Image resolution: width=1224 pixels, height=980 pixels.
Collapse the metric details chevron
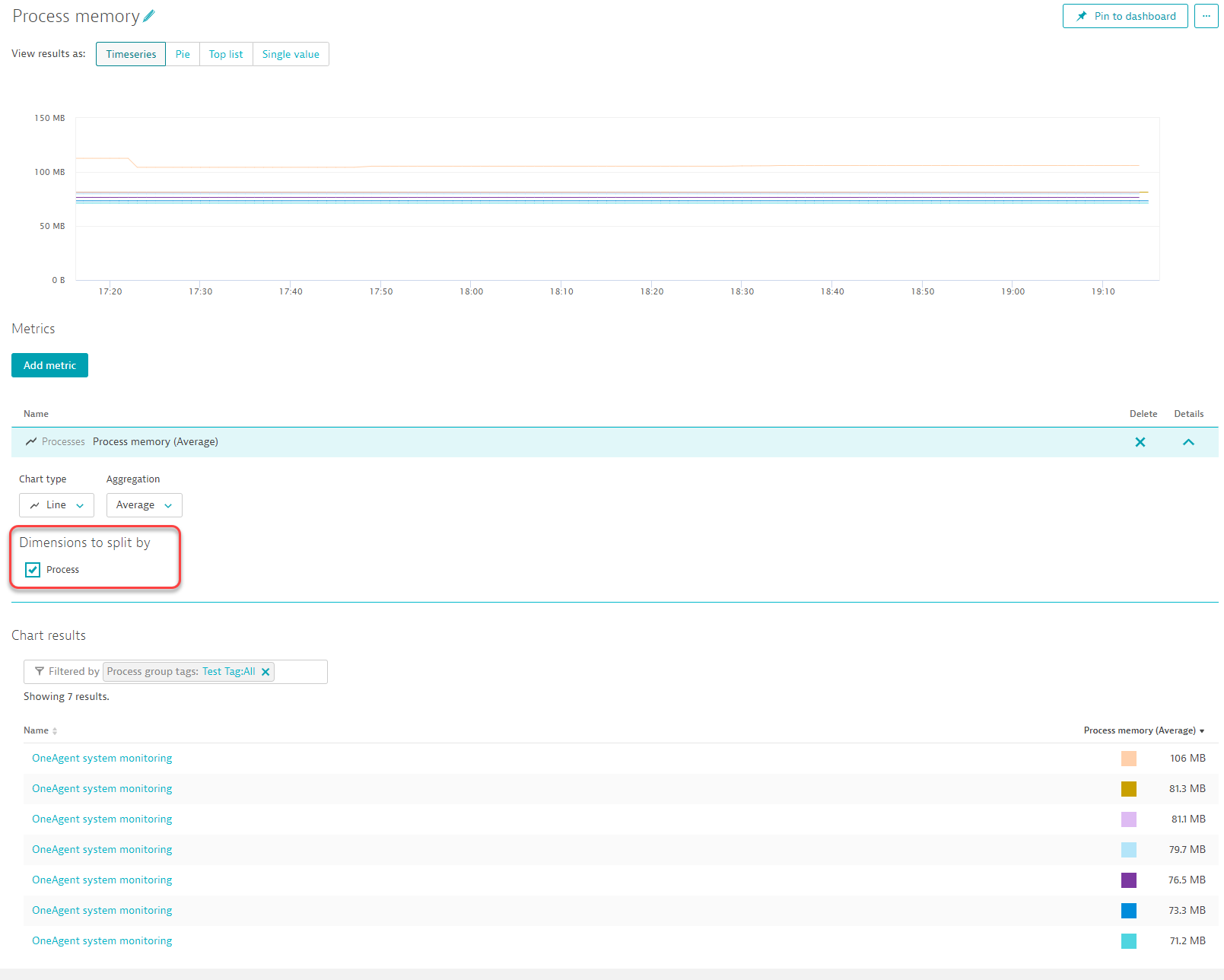(x=1188, y=442)
